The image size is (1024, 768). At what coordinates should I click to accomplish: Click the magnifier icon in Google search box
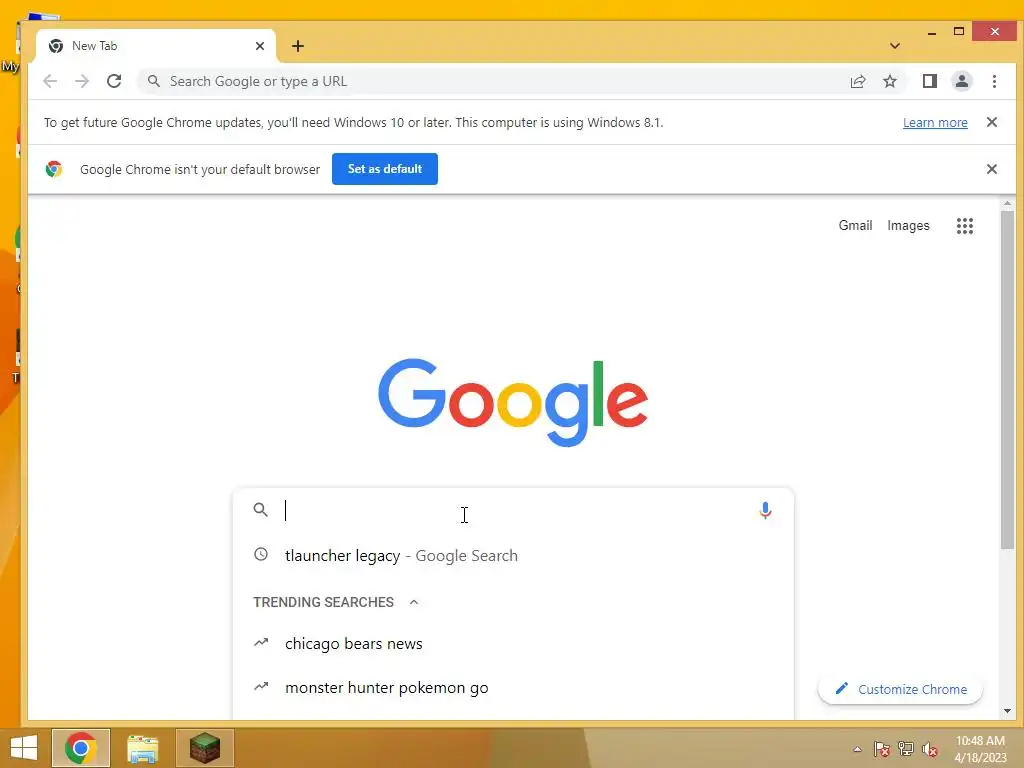(x=261, y=510)
